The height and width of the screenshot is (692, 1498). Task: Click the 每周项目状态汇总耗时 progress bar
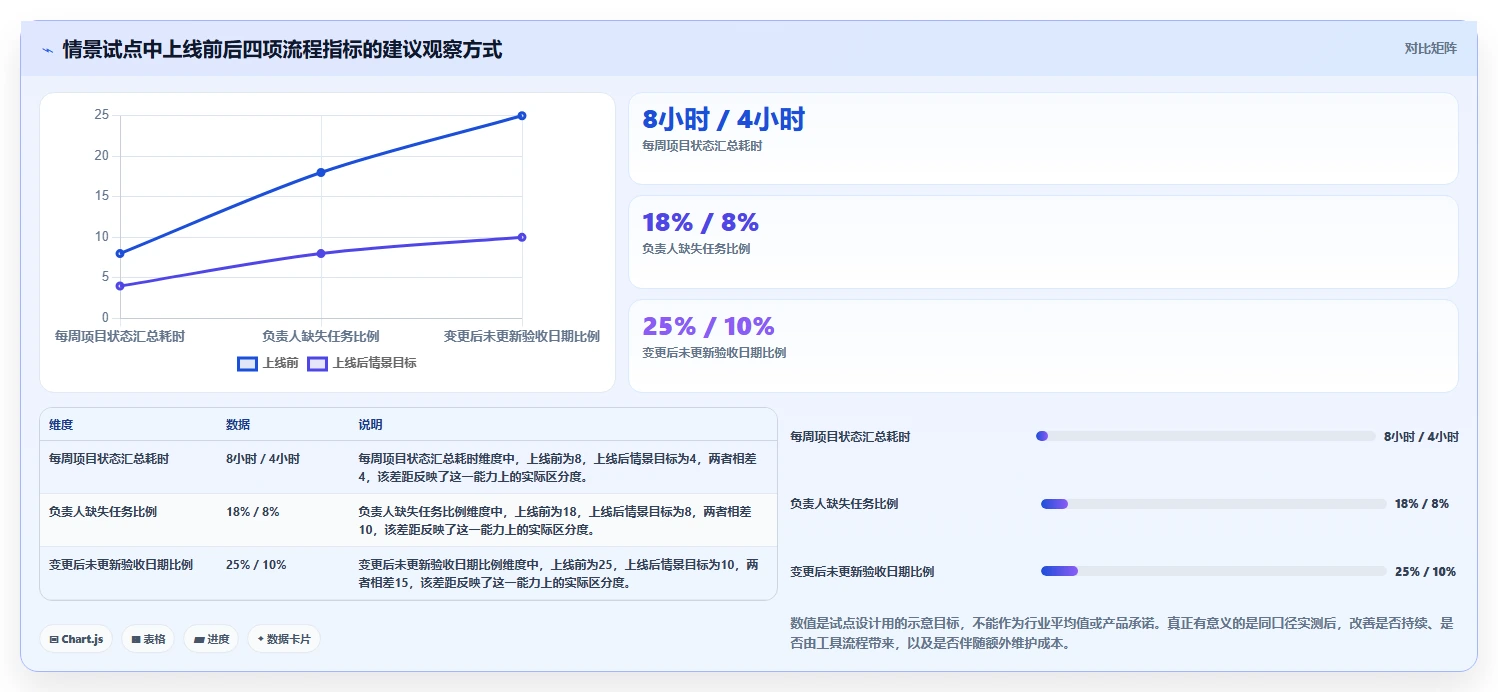[1206, 436]
